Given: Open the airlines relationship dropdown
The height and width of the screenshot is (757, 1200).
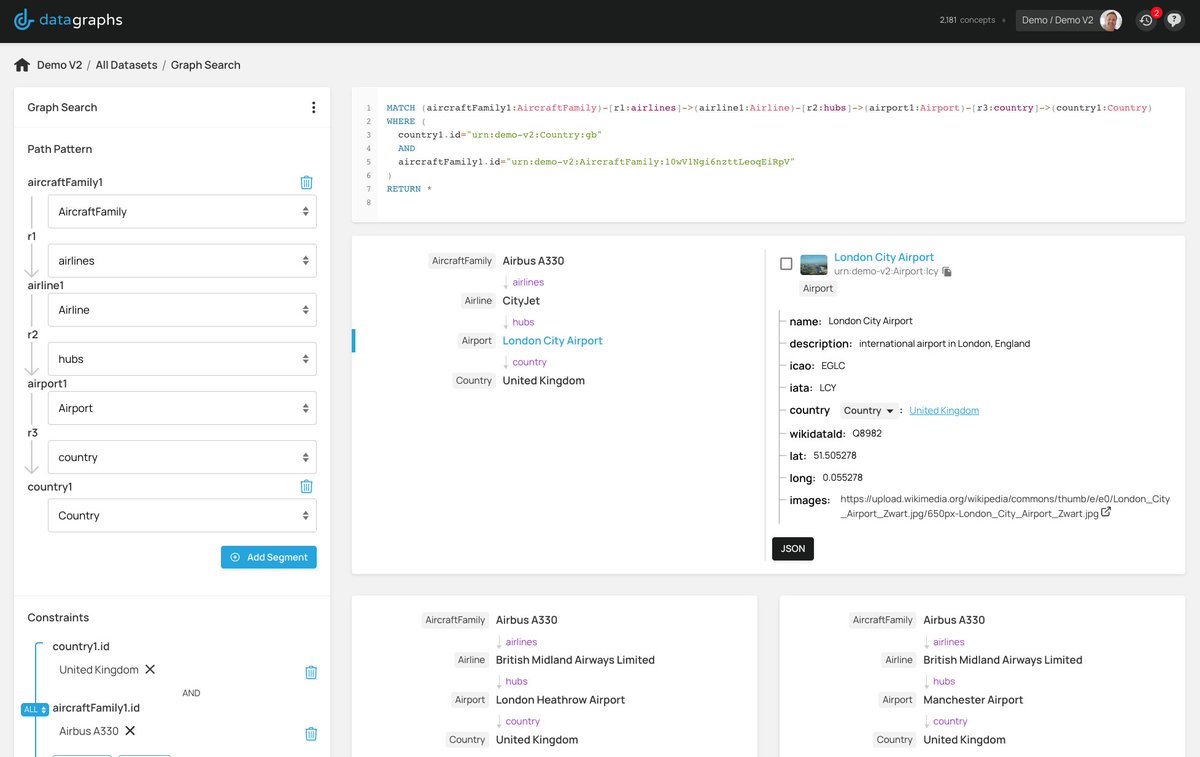Looking at the screenshot, I should tap(182, 261).
